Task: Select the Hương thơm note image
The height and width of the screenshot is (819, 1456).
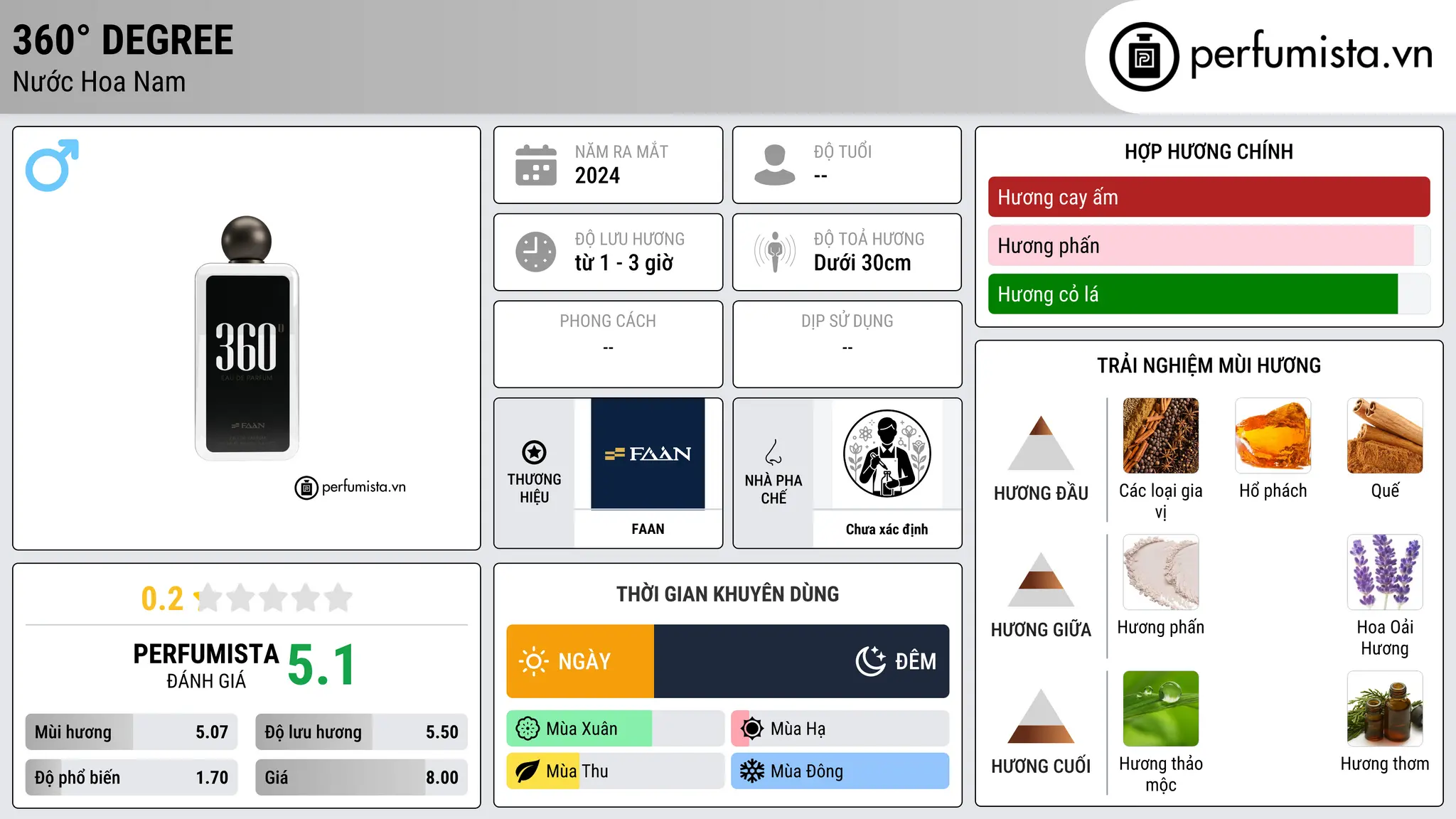Action: (x=1385, y=709)
